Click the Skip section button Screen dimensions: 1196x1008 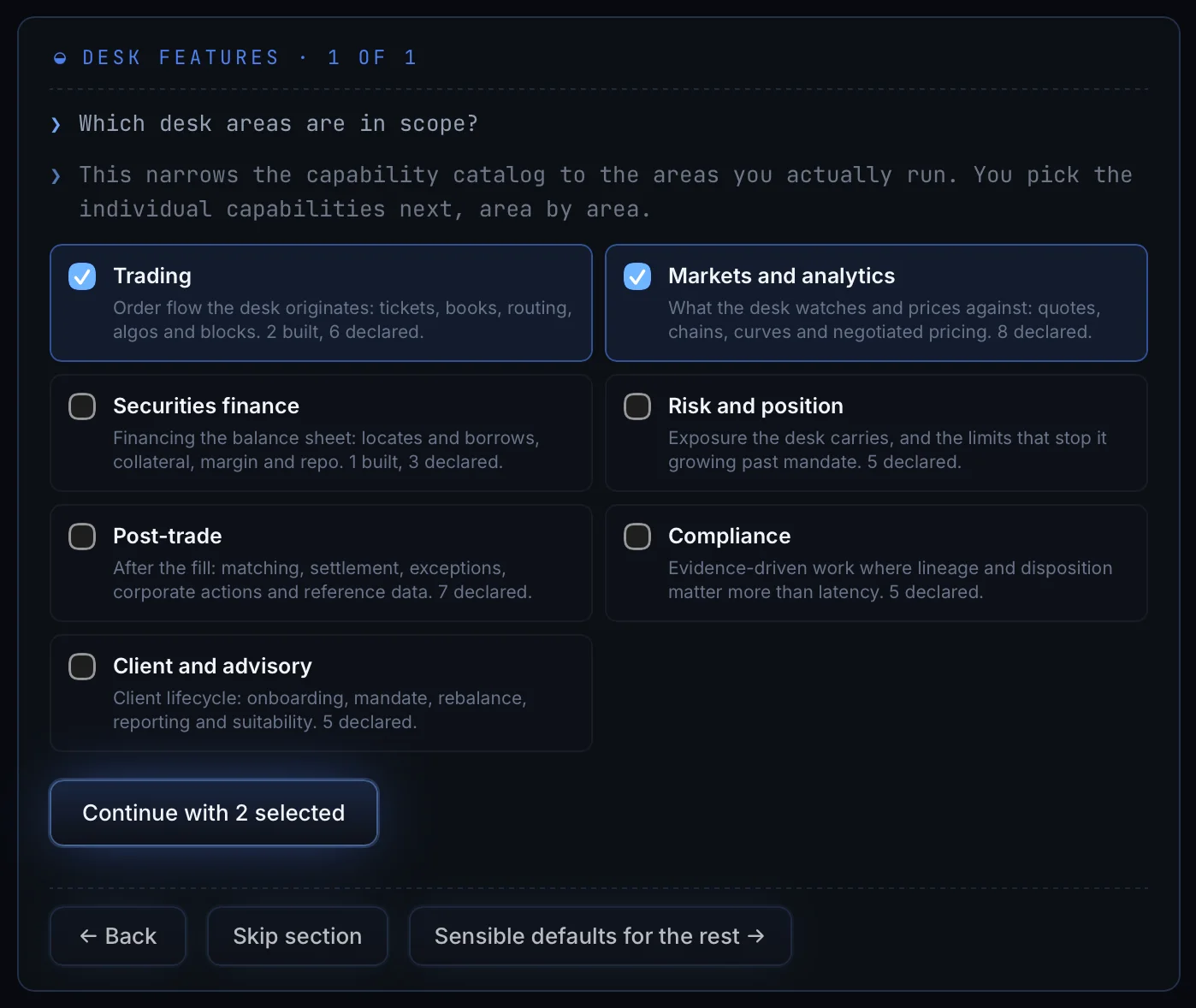click(x=298, y=936)
